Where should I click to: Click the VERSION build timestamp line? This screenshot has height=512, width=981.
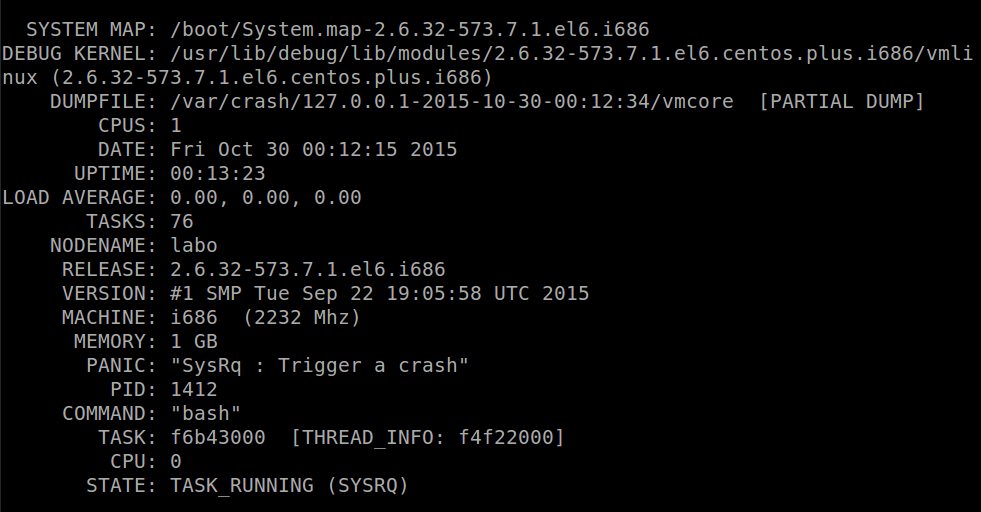(x=380, y=293)
